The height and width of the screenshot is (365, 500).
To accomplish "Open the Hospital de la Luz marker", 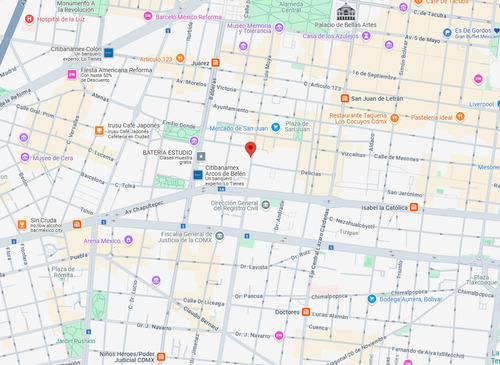I will pos(29,19).
